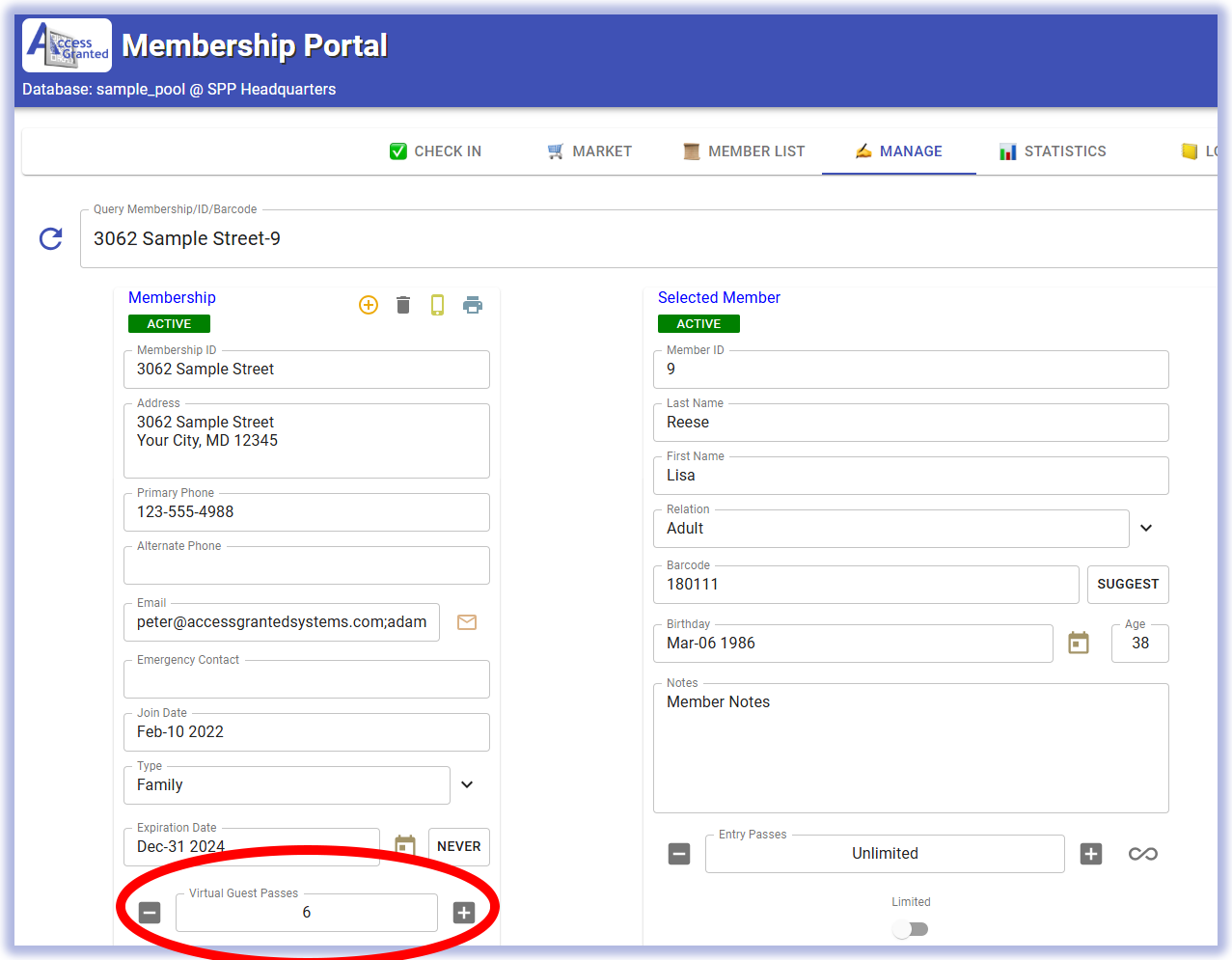Click the Membership ACTIVE status badge
Viewport: 1232px width, 960px height.
pyautogui.click(x=169, y=324)
